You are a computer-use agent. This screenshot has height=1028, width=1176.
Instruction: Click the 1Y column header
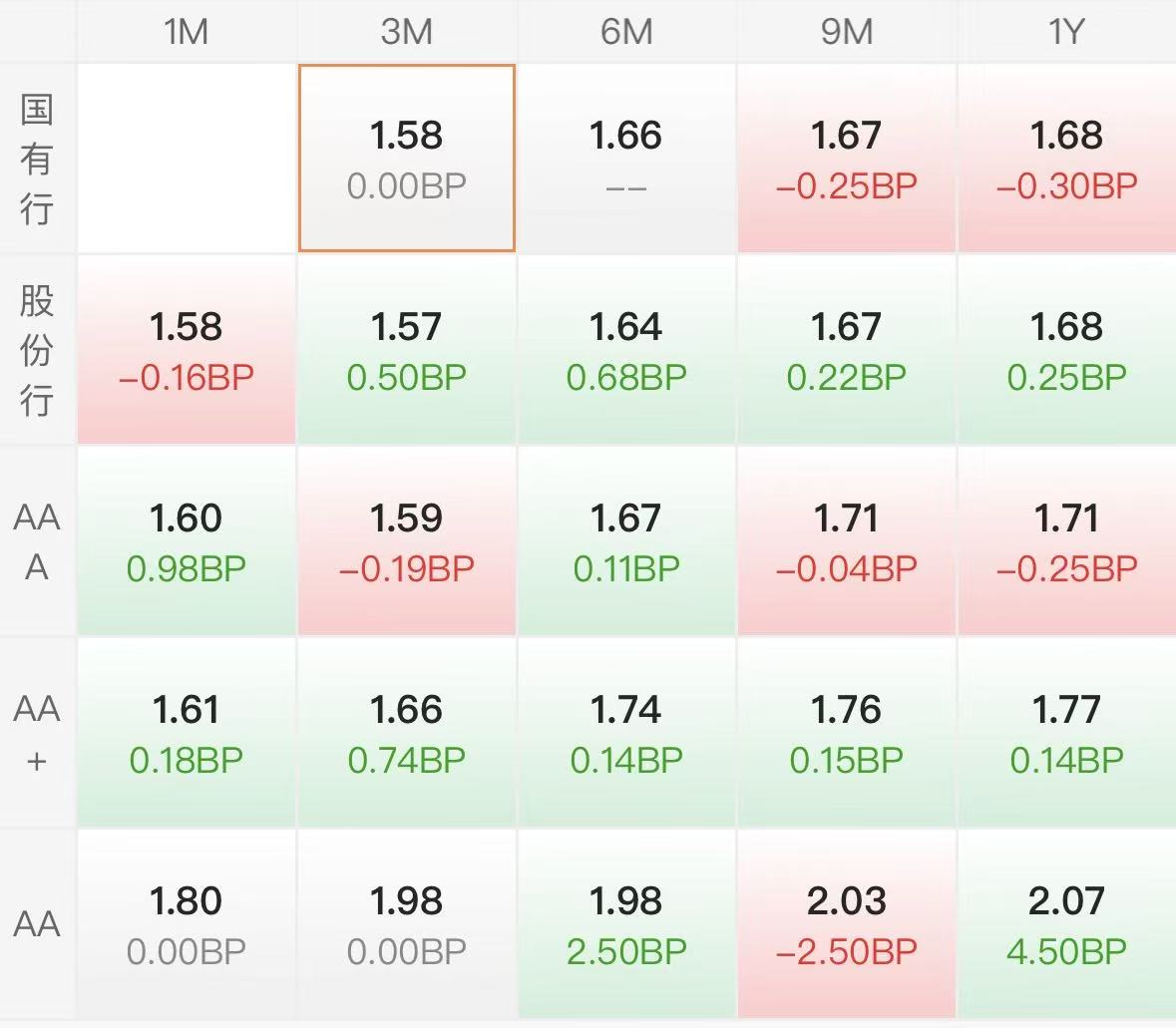tap(1067, 32)
